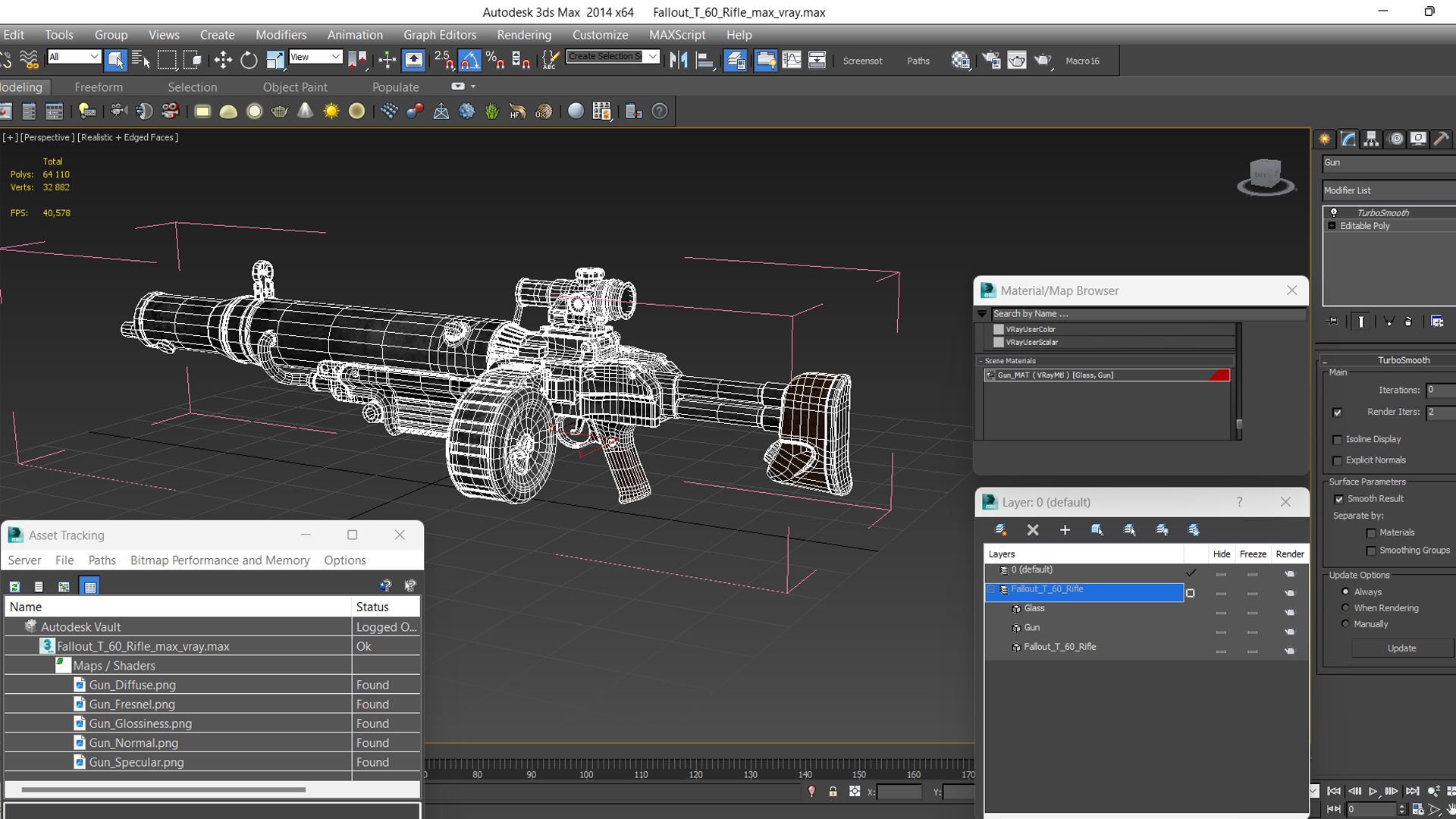Activate the Select and Rotate tool
This screenshot has width=1456, height=819.
[249, 60]
